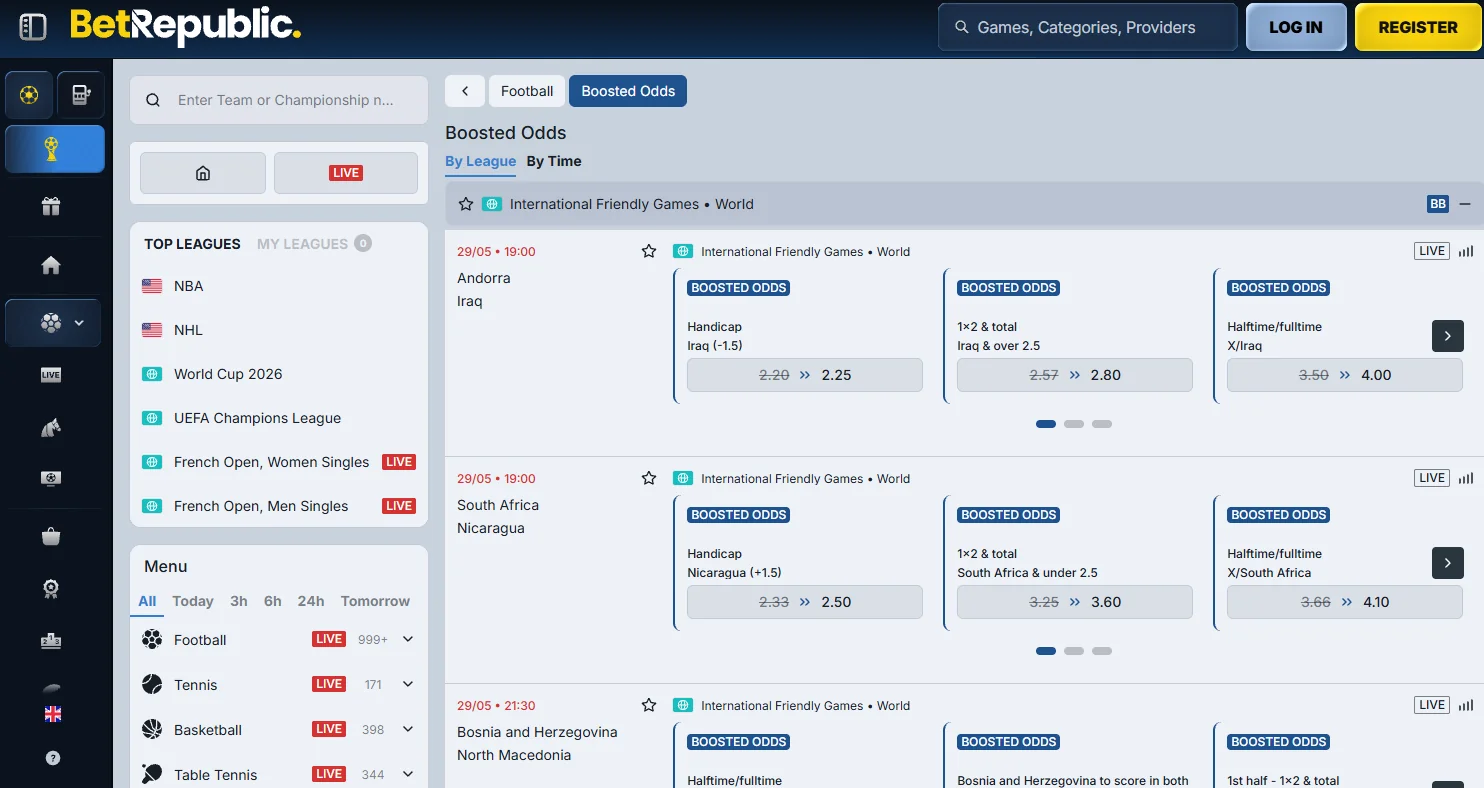Open the LIVE button below team search
The height and width of the screenshot is (788, 1484).
[x=346, y=173]
